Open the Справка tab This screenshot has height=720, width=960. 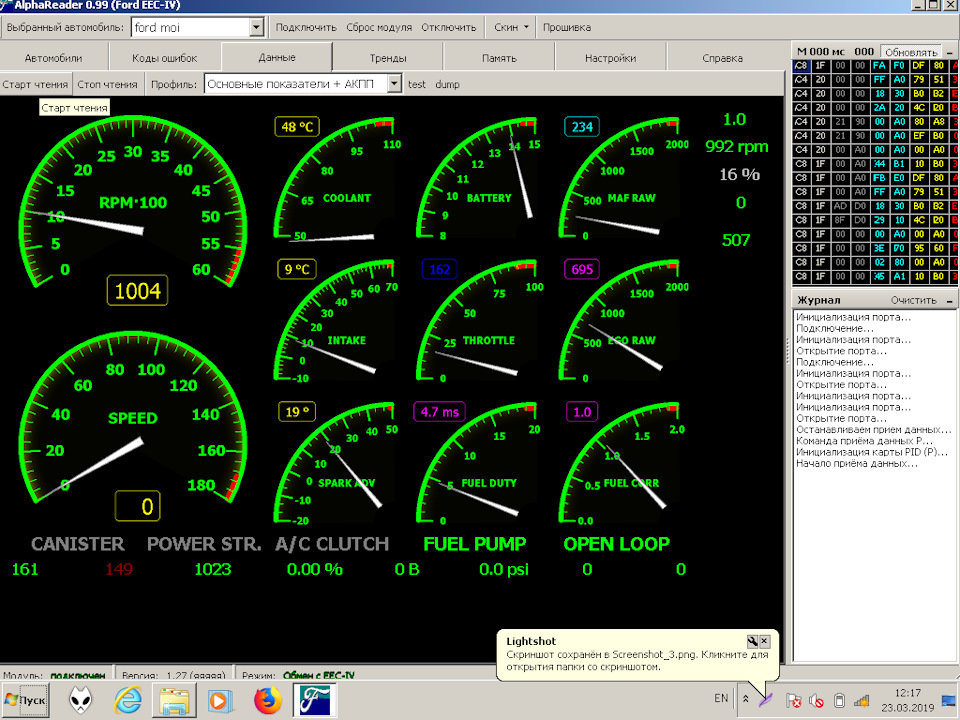click(722, 58)
